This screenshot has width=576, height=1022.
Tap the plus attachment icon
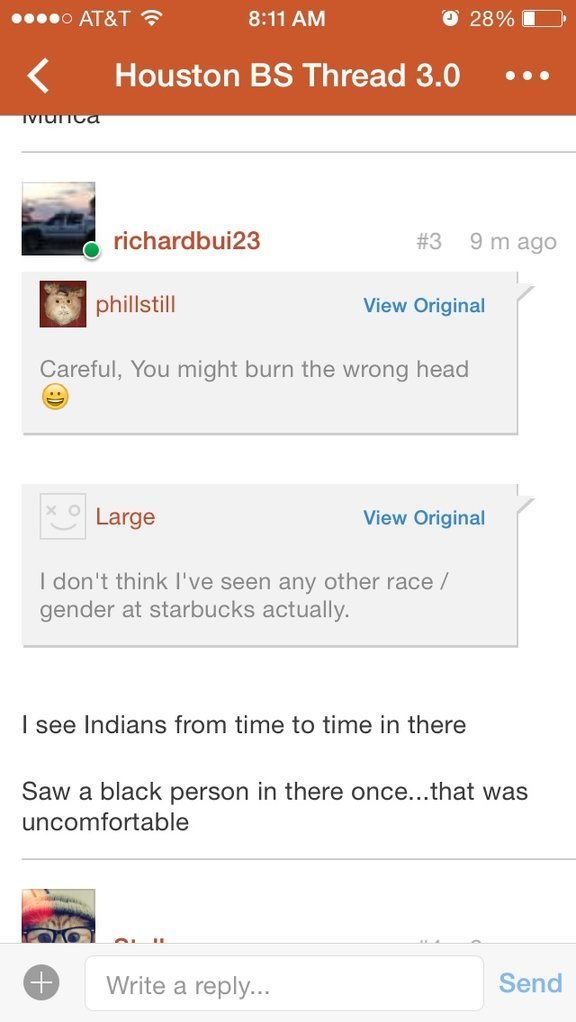42,983
